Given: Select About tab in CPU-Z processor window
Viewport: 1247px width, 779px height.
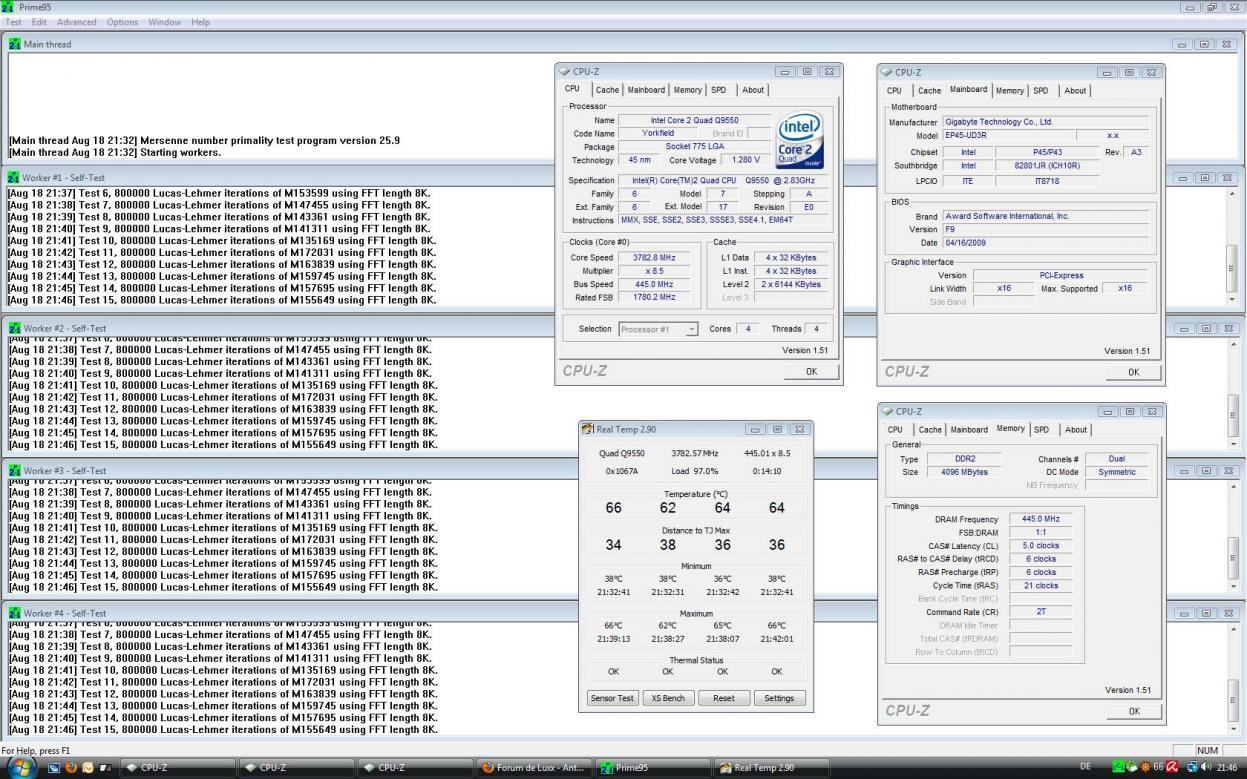Looking at the screenshot, I should click(x=753, y=90).
